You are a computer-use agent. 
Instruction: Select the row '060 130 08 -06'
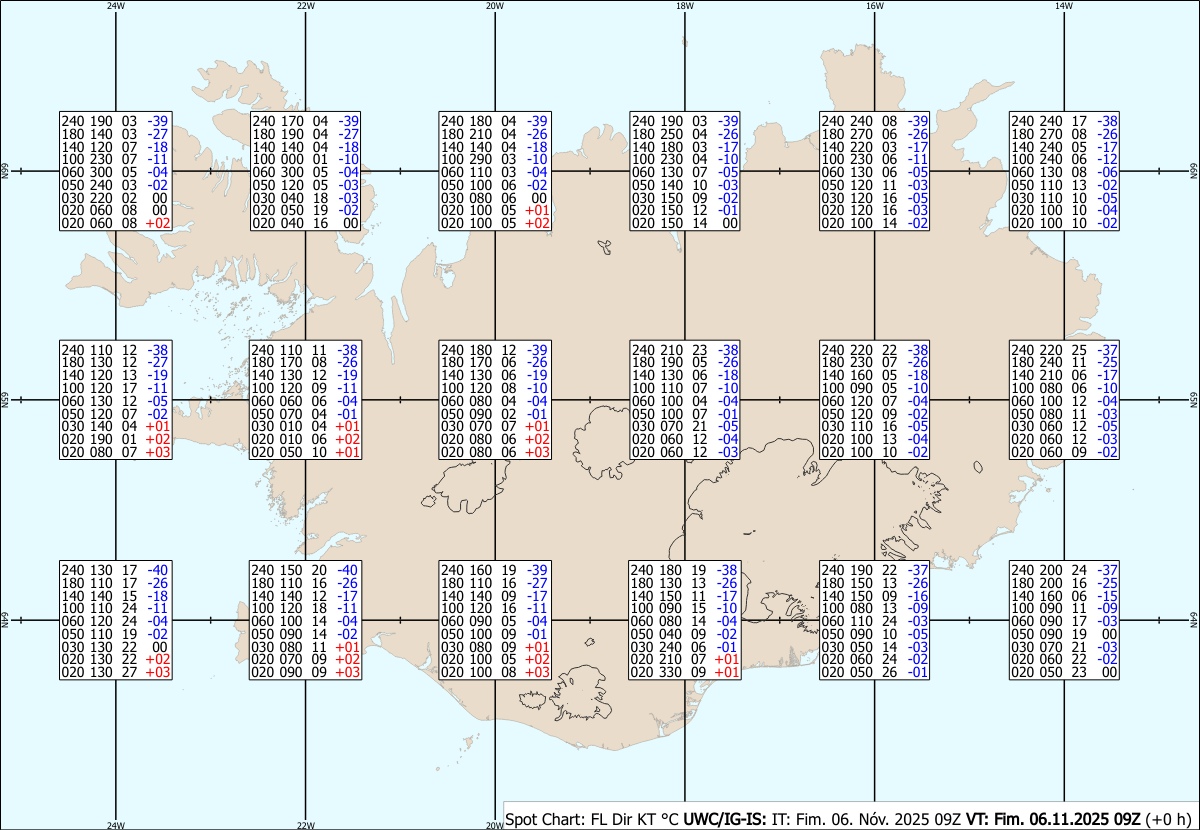pyautogui.click(x=1065, y=172)
